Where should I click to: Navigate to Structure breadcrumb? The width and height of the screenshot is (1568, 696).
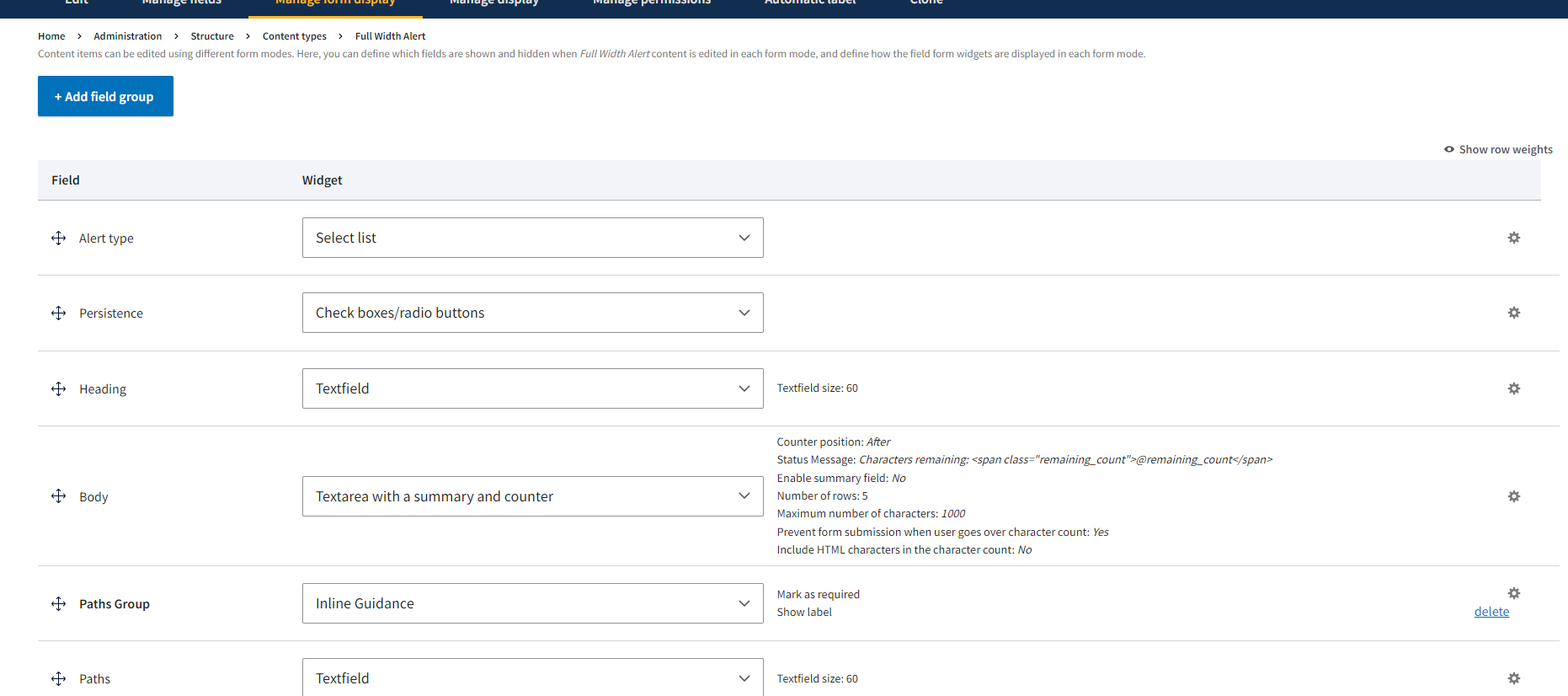(x=212, y=36)
